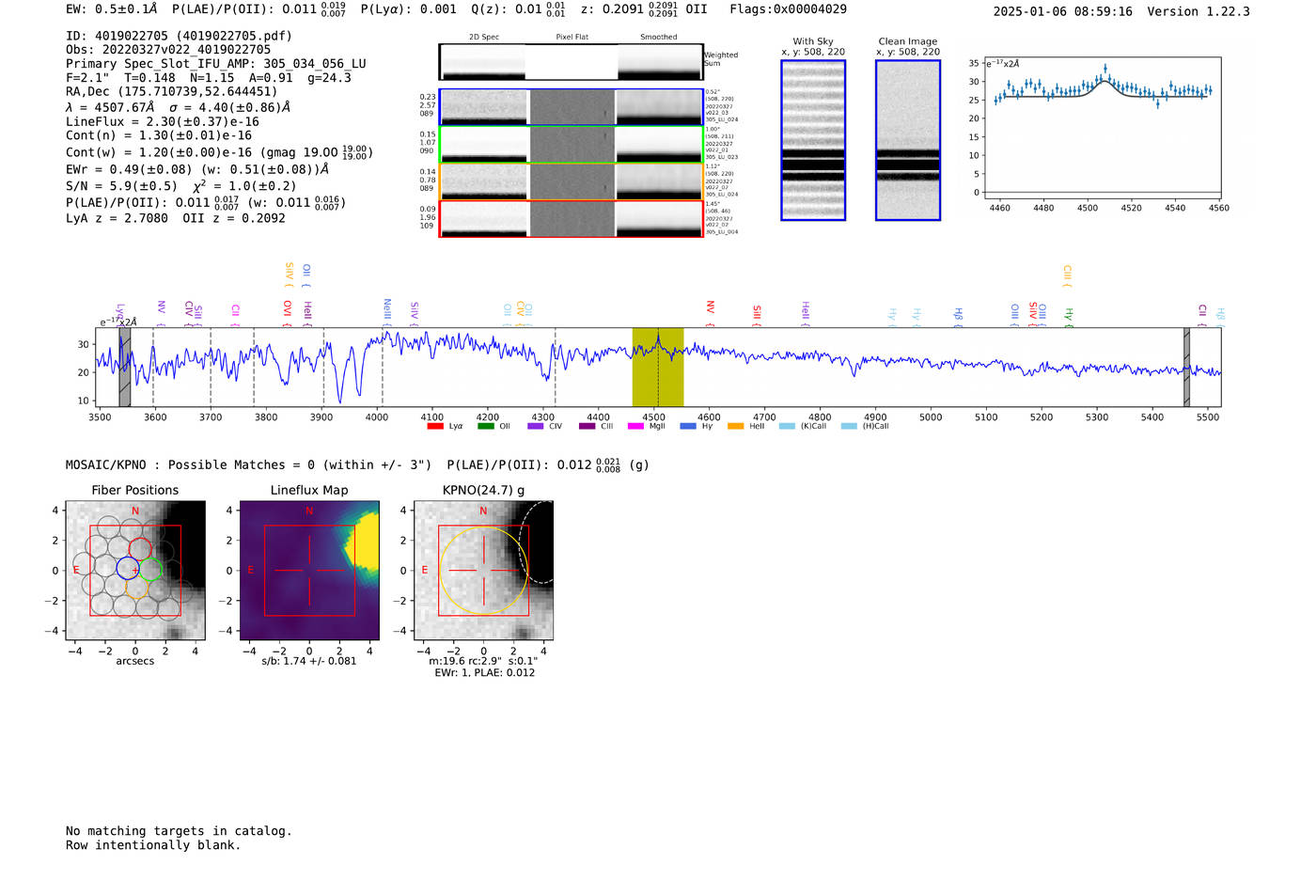The width and height of the screenshot is (1316, 896).
Task: Click the 'F=2.1" T=0.148' parameters line
Action: (209, 78)
